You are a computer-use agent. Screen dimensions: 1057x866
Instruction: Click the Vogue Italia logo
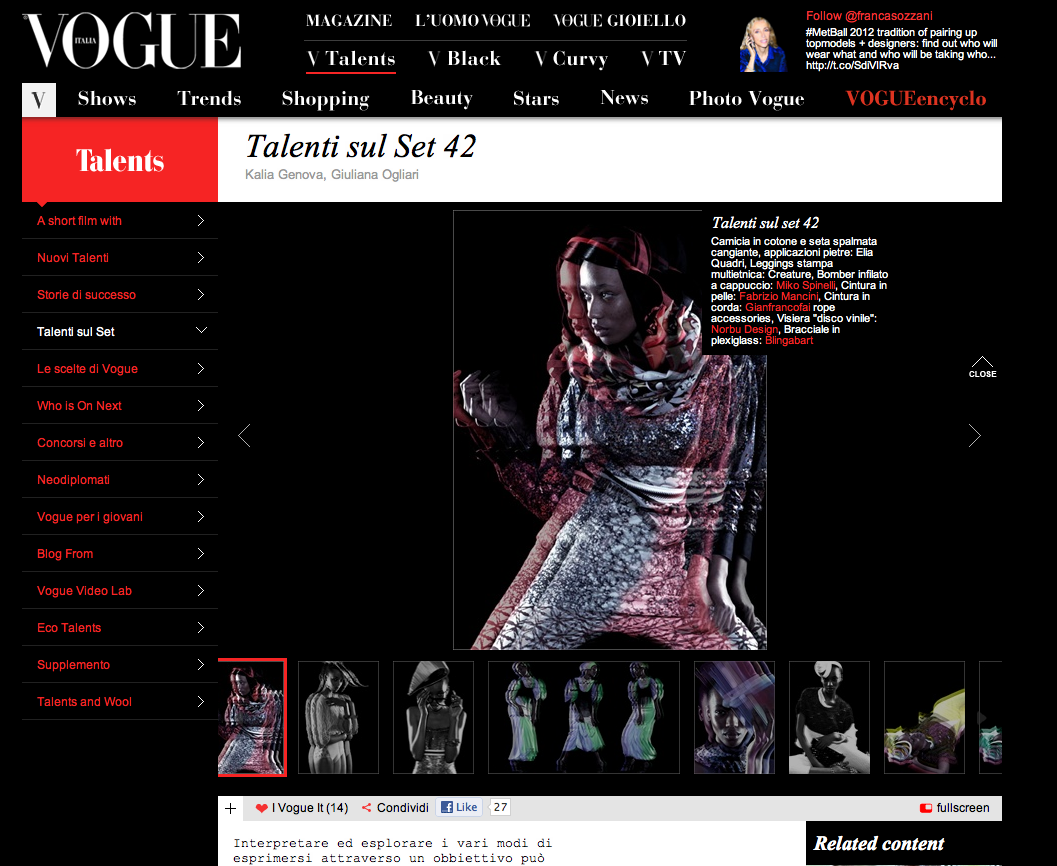pos(132,41)
